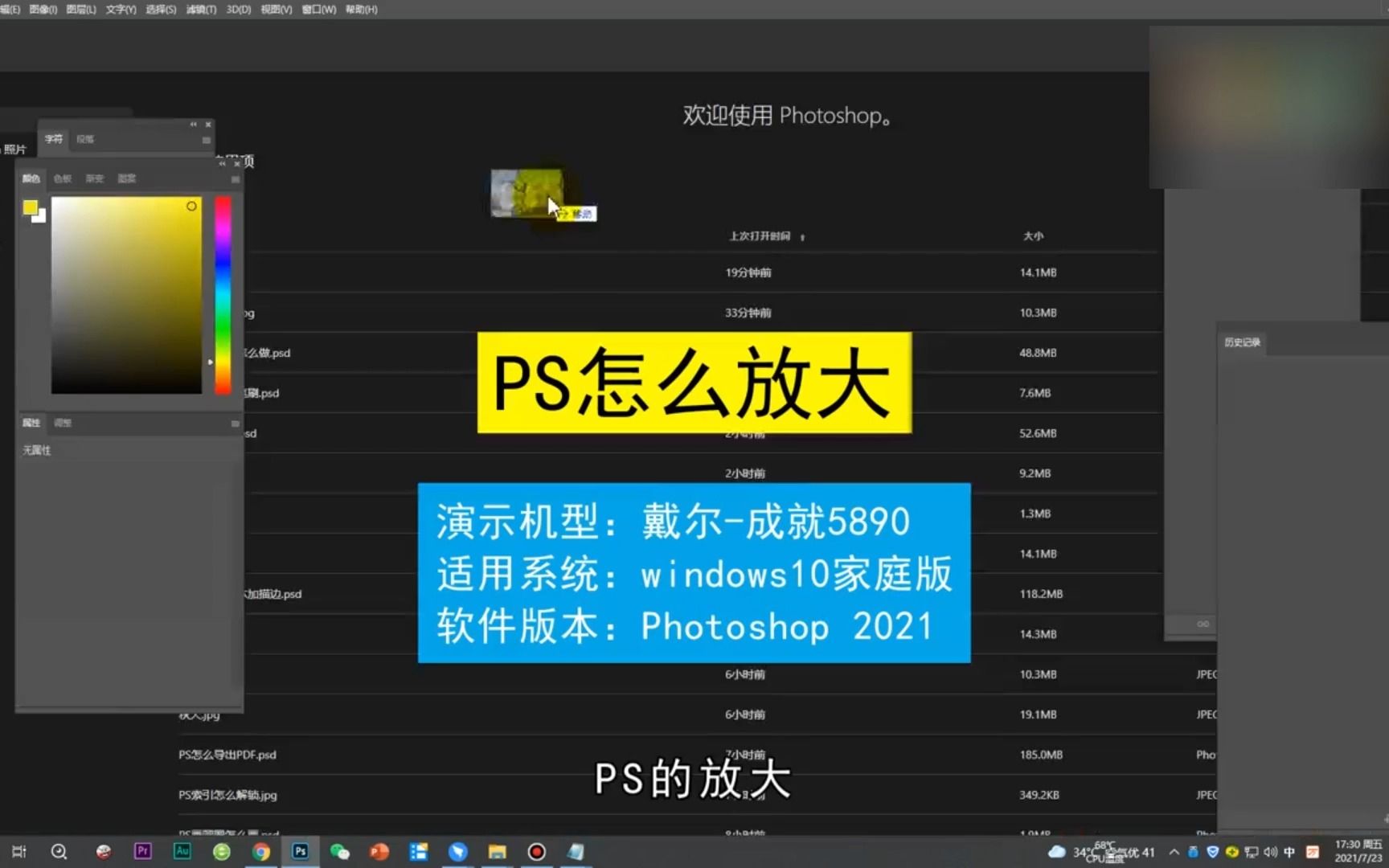Close the Character panel with its X
The width and height of the screenshot is (1389, 868).
click(x=208, y=125)
